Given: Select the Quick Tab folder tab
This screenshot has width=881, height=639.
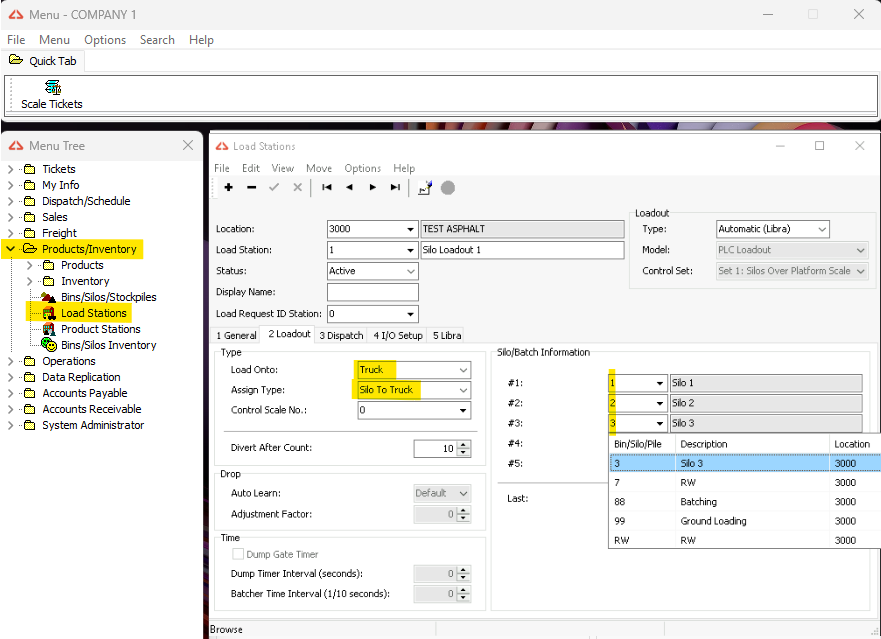Looking at the screenshot, I should coord(43,61).
